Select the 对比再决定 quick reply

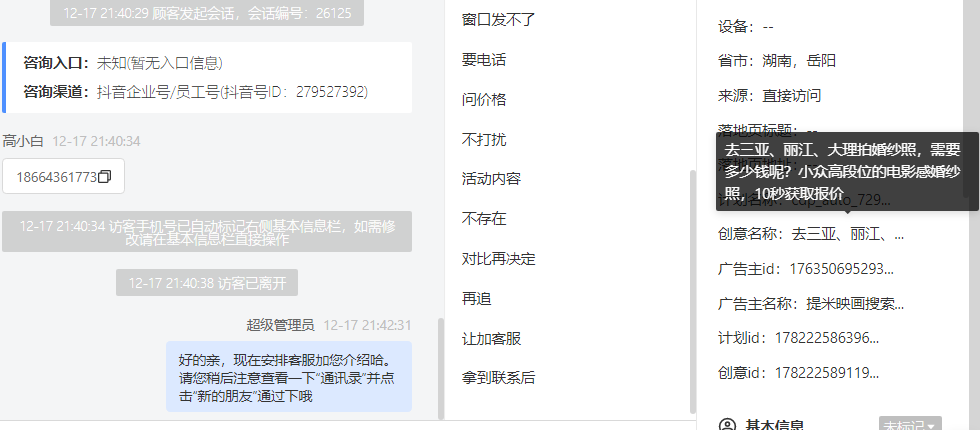click(x=499, y=259)
